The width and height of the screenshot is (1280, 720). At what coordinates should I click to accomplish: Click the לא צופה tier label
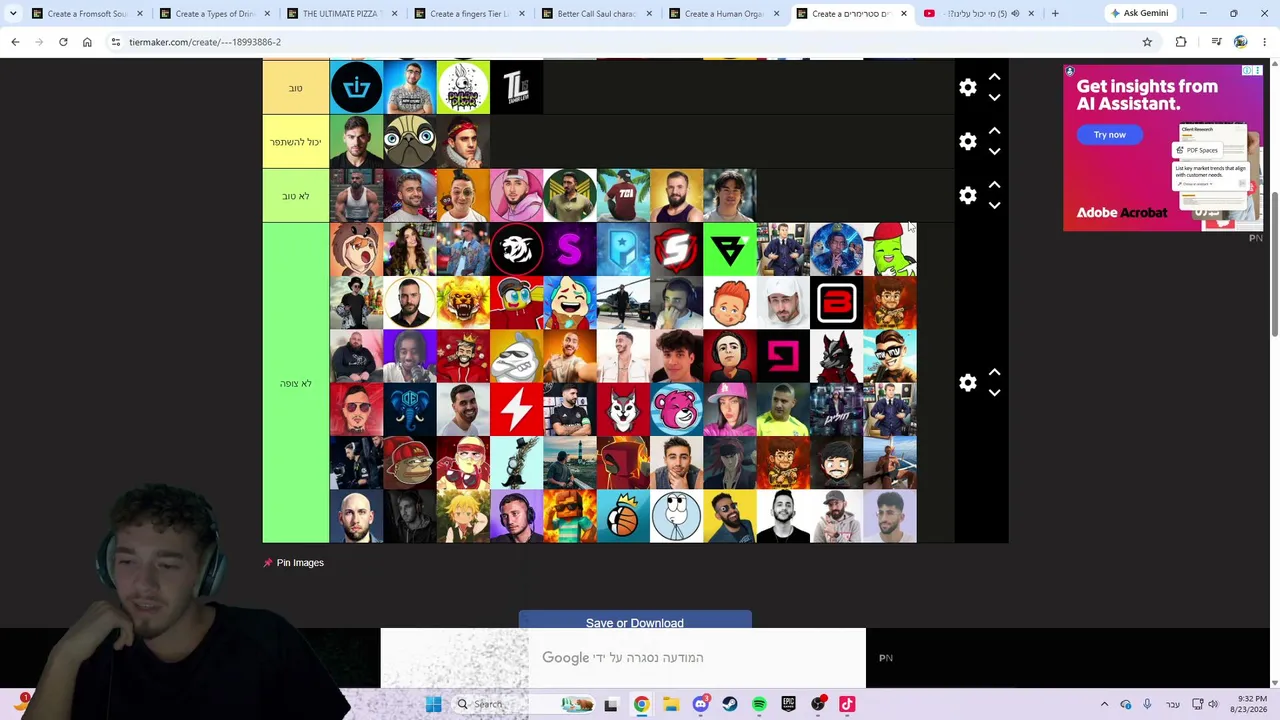tap(296, 383)
